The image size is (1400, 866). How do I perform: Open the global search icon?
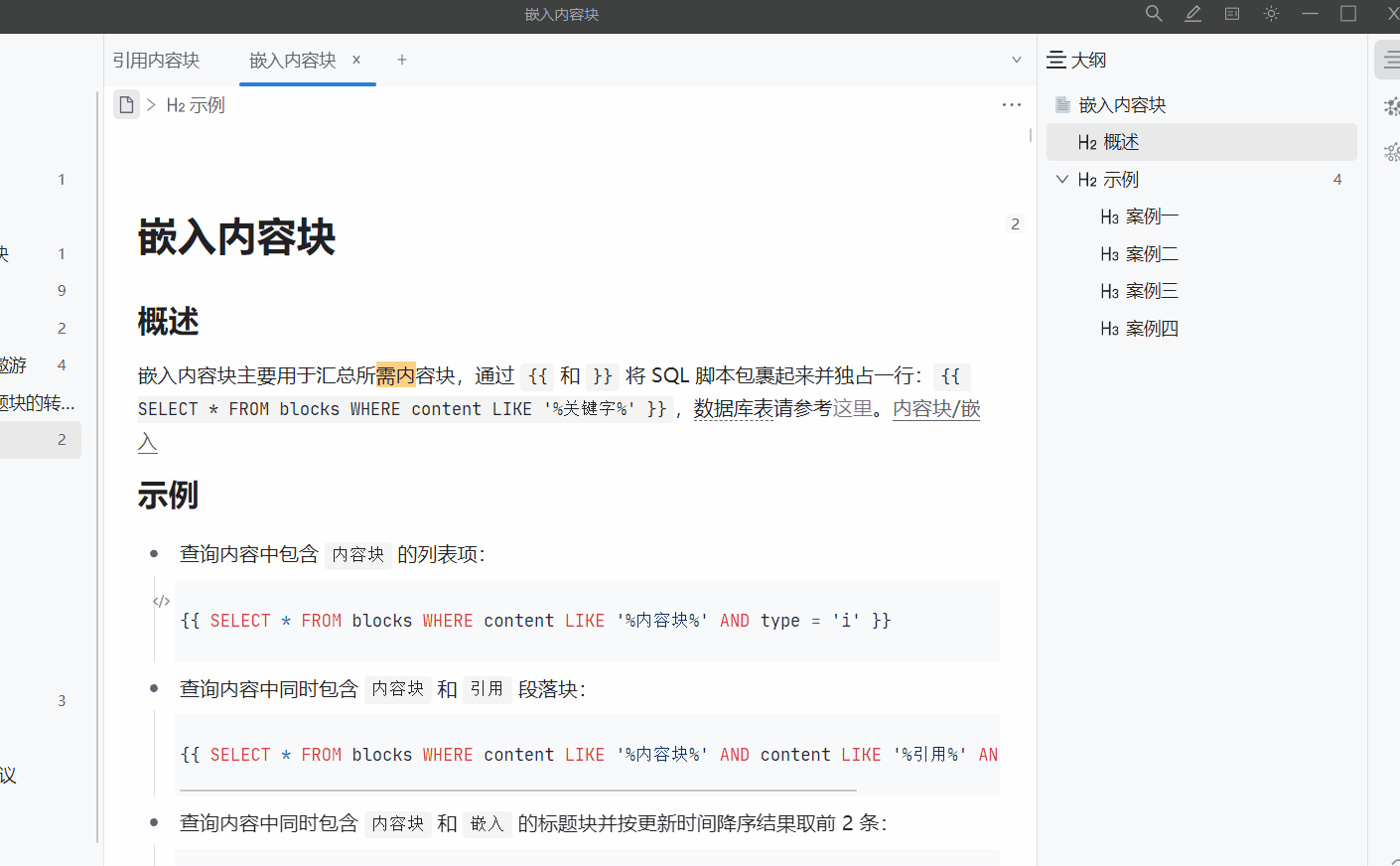point(1153,14)
